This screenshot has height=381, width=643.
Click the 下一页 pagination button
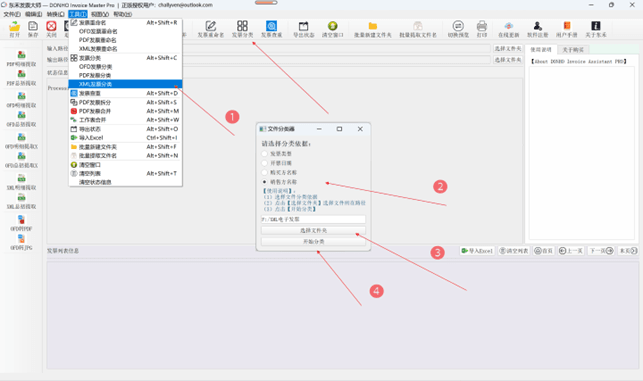coord(601,251)
